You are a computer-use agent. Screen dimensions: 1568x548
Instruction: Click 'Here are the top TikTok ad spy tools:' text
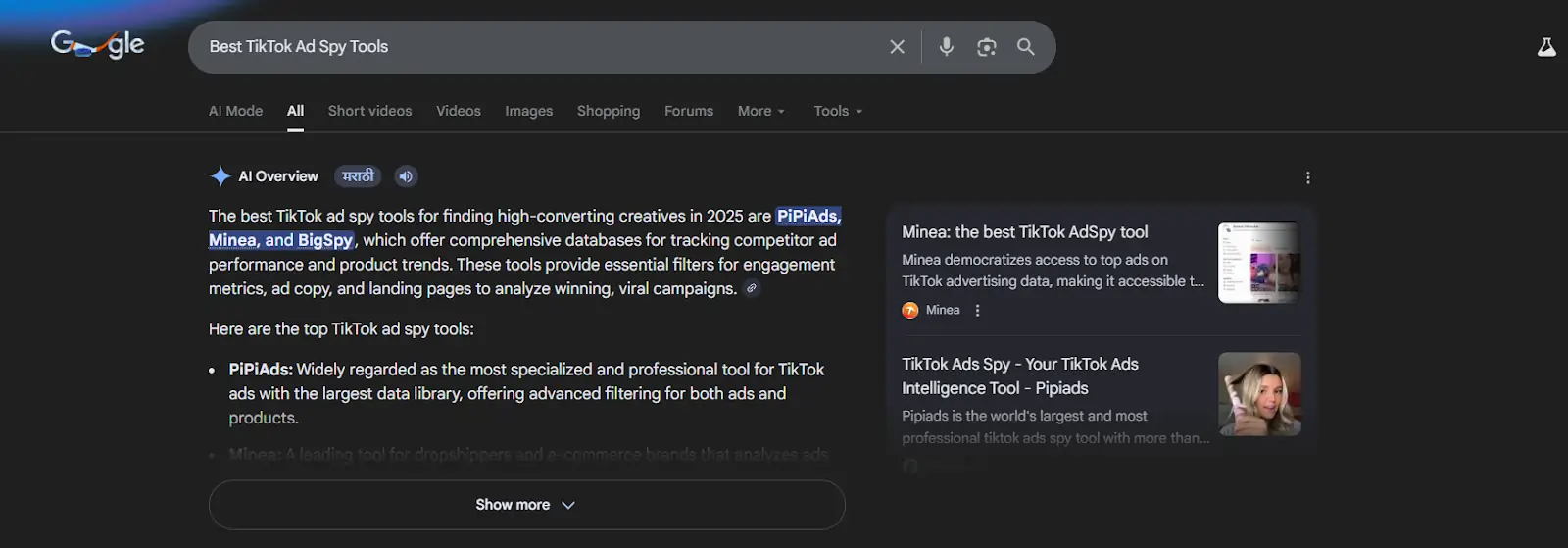pyautogui.click(x=341, y=329)
